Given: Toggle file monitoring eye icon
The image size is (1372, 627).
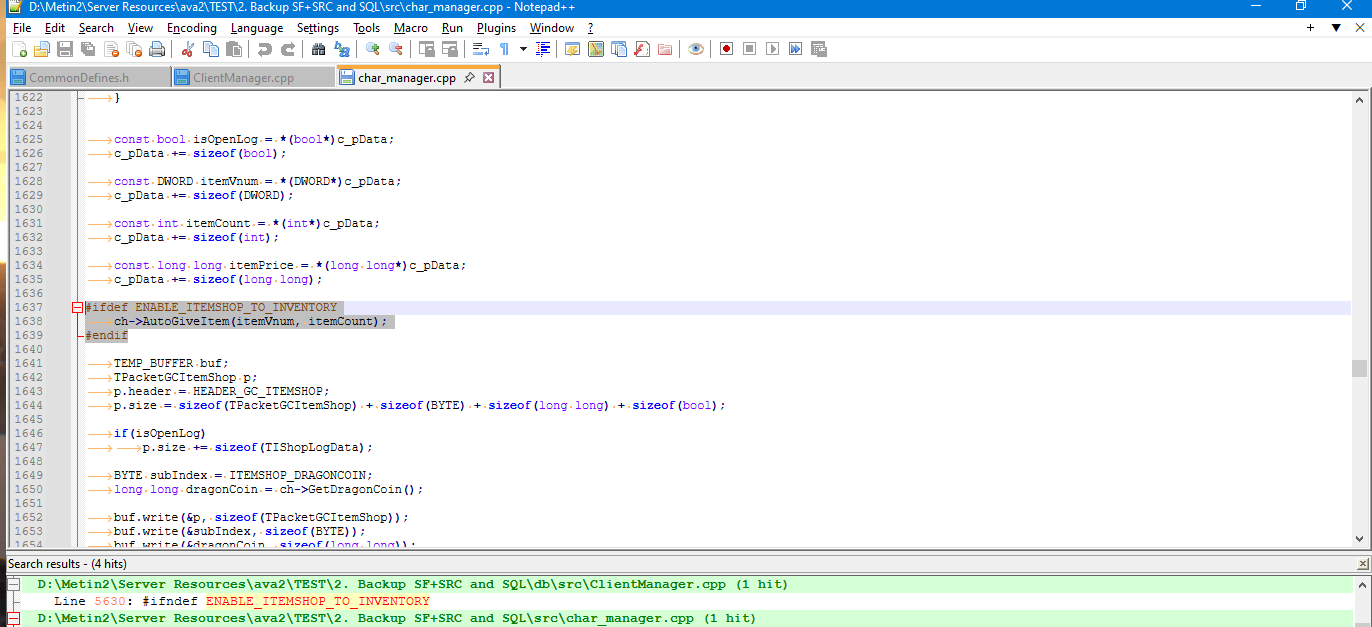Looking at the screenshot, I should 695,49.
